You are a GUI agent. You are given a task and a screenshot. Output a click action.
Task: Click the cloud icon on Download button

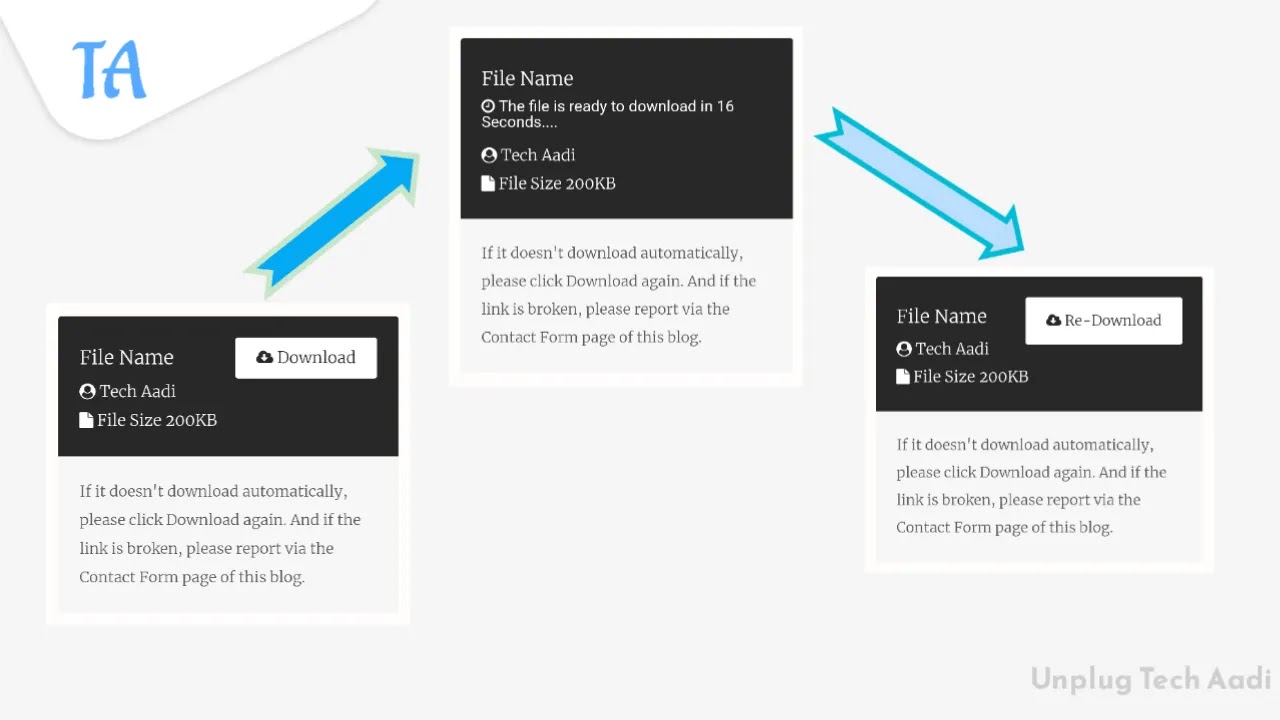pos(265,357)
